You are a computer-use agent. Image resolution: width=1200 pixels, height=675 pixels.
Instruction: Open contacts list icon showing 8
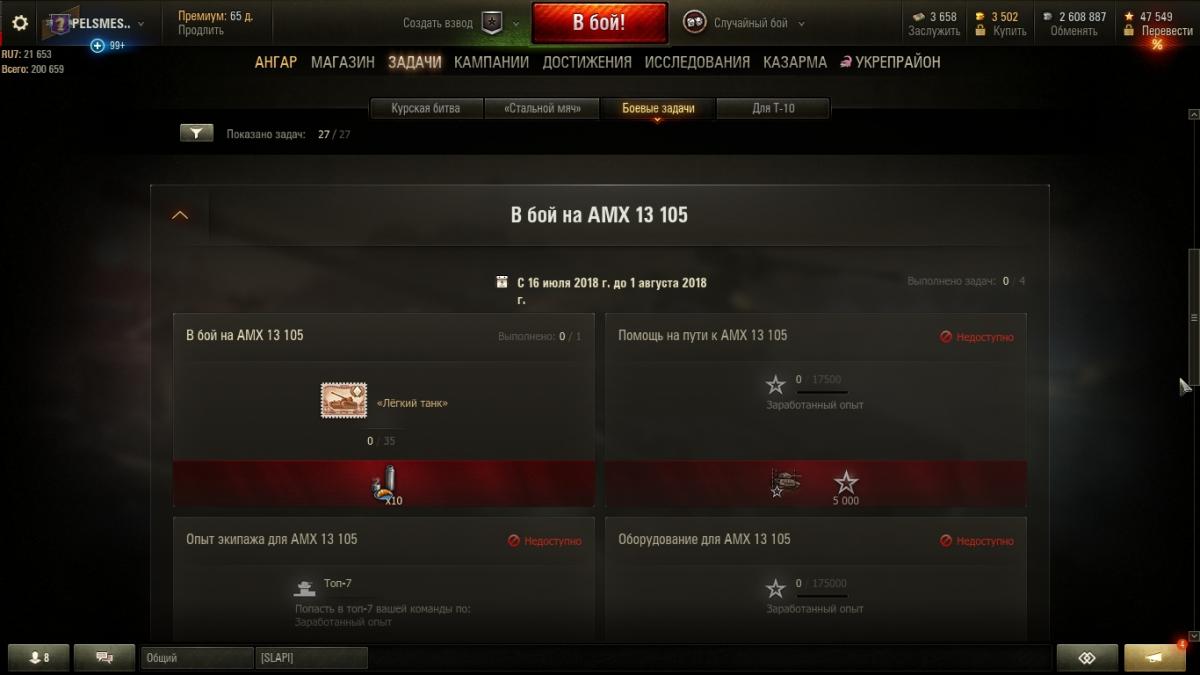(40, 657)
